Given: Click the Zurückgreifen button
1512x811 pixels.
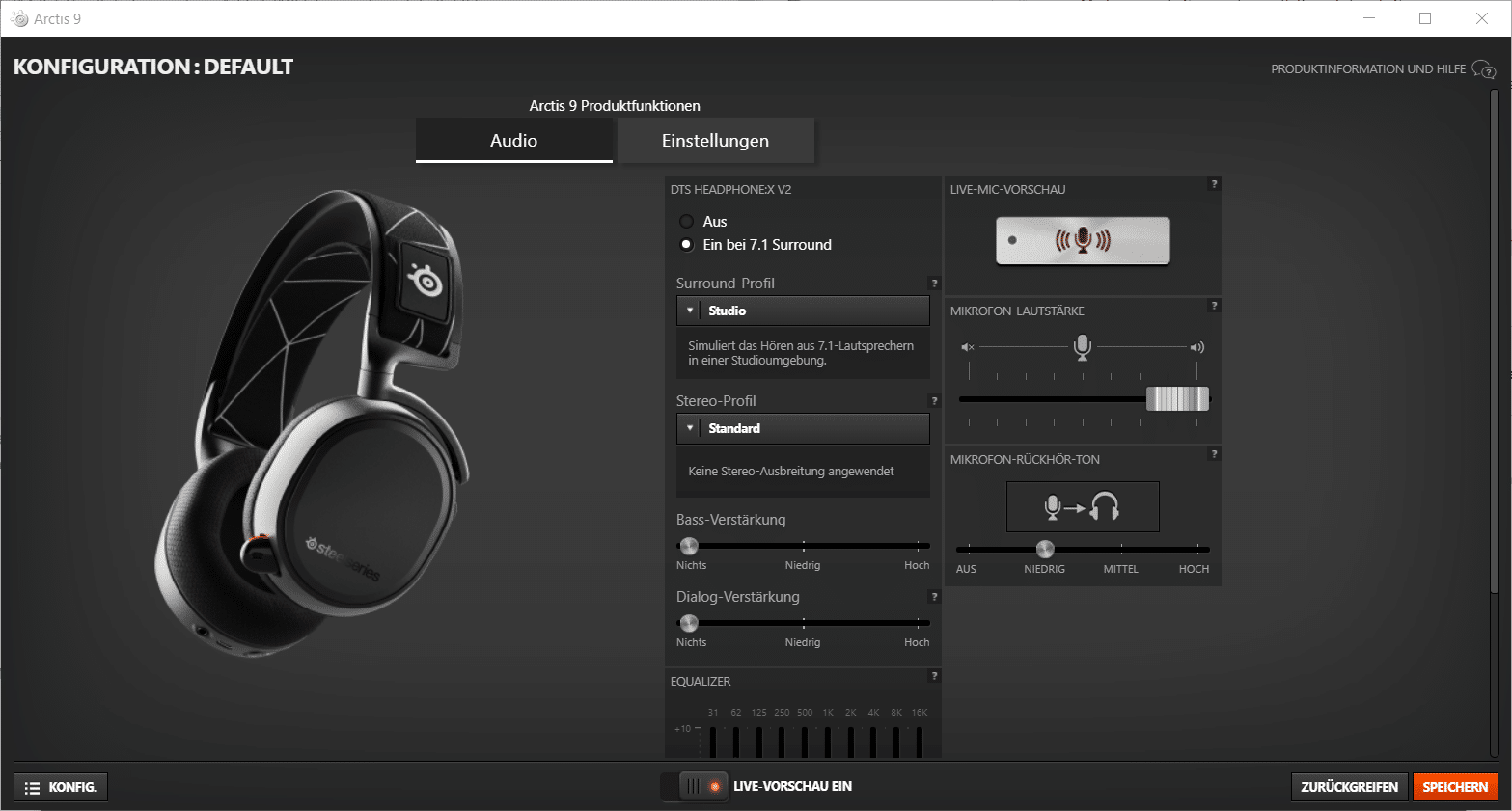Looking at the screenshot, I should coord(1349,787).
